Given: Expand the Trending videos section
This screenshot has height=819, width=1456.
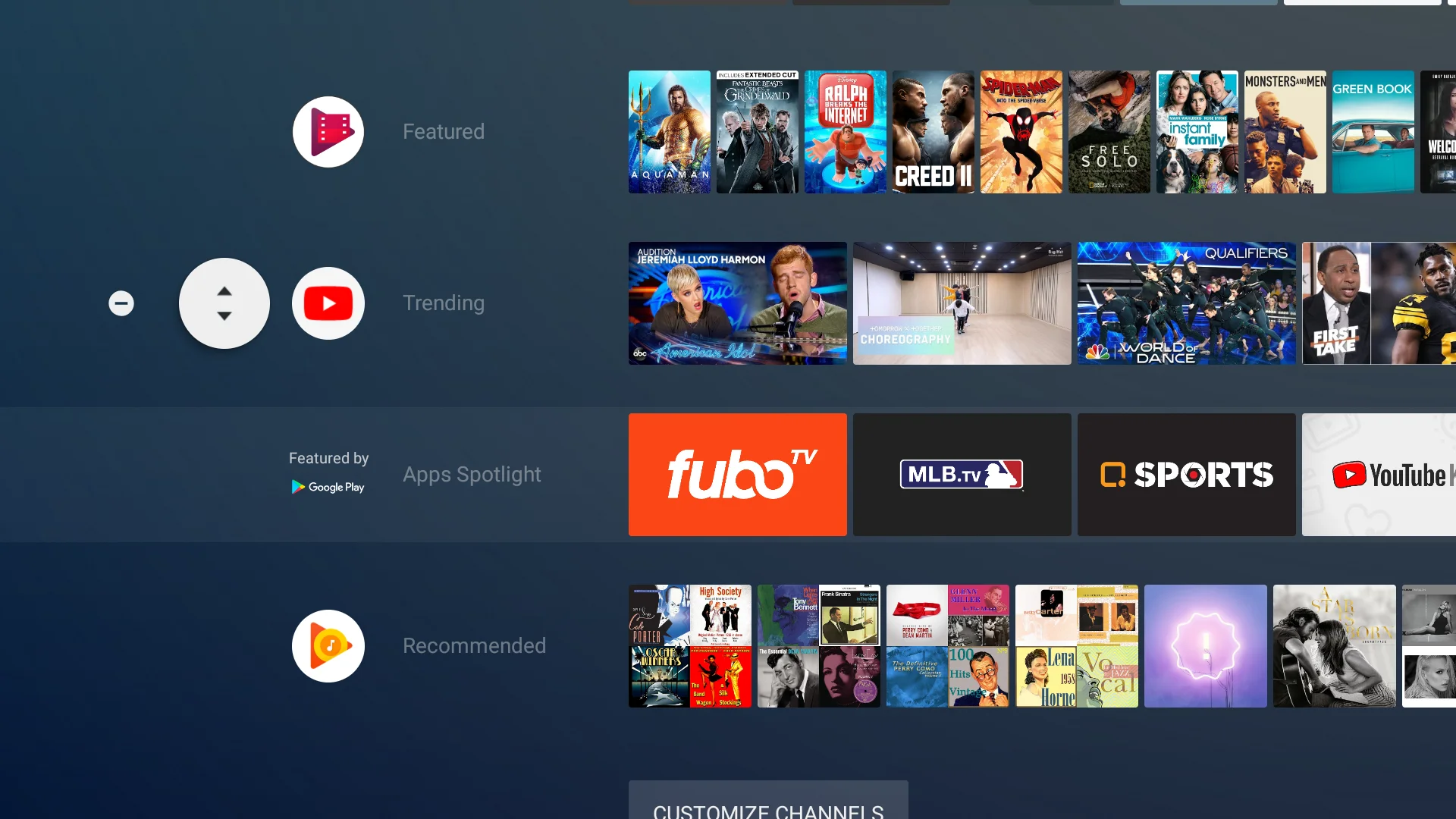Looking at the screenshot, I should pos(223,303).
